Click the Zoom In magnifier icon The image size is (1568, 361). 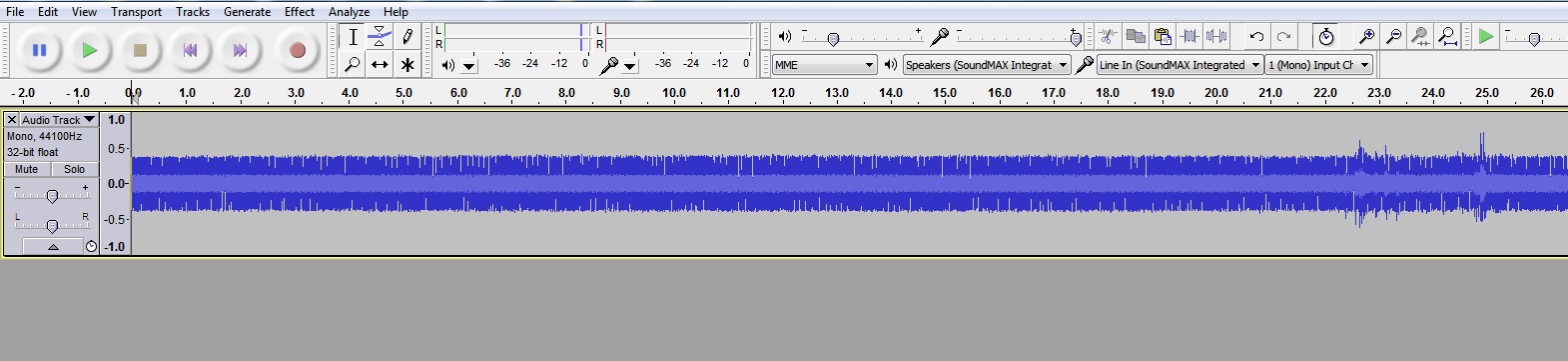click(1366, 37)
